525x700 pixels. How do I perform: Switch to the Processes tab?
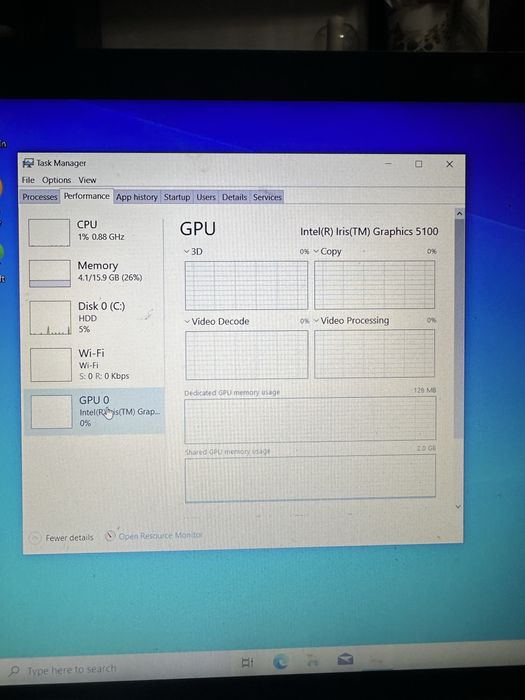40,197
